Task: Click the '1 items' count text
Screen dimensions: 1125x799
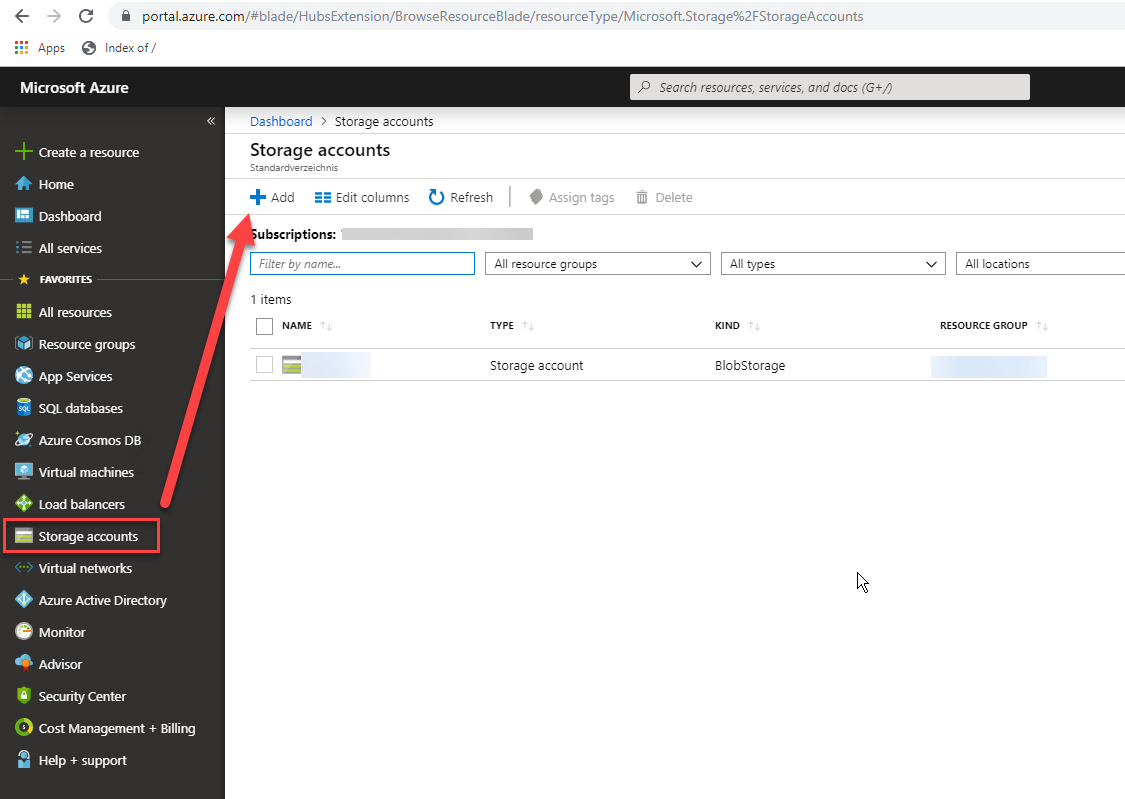Action: (270, 299)
